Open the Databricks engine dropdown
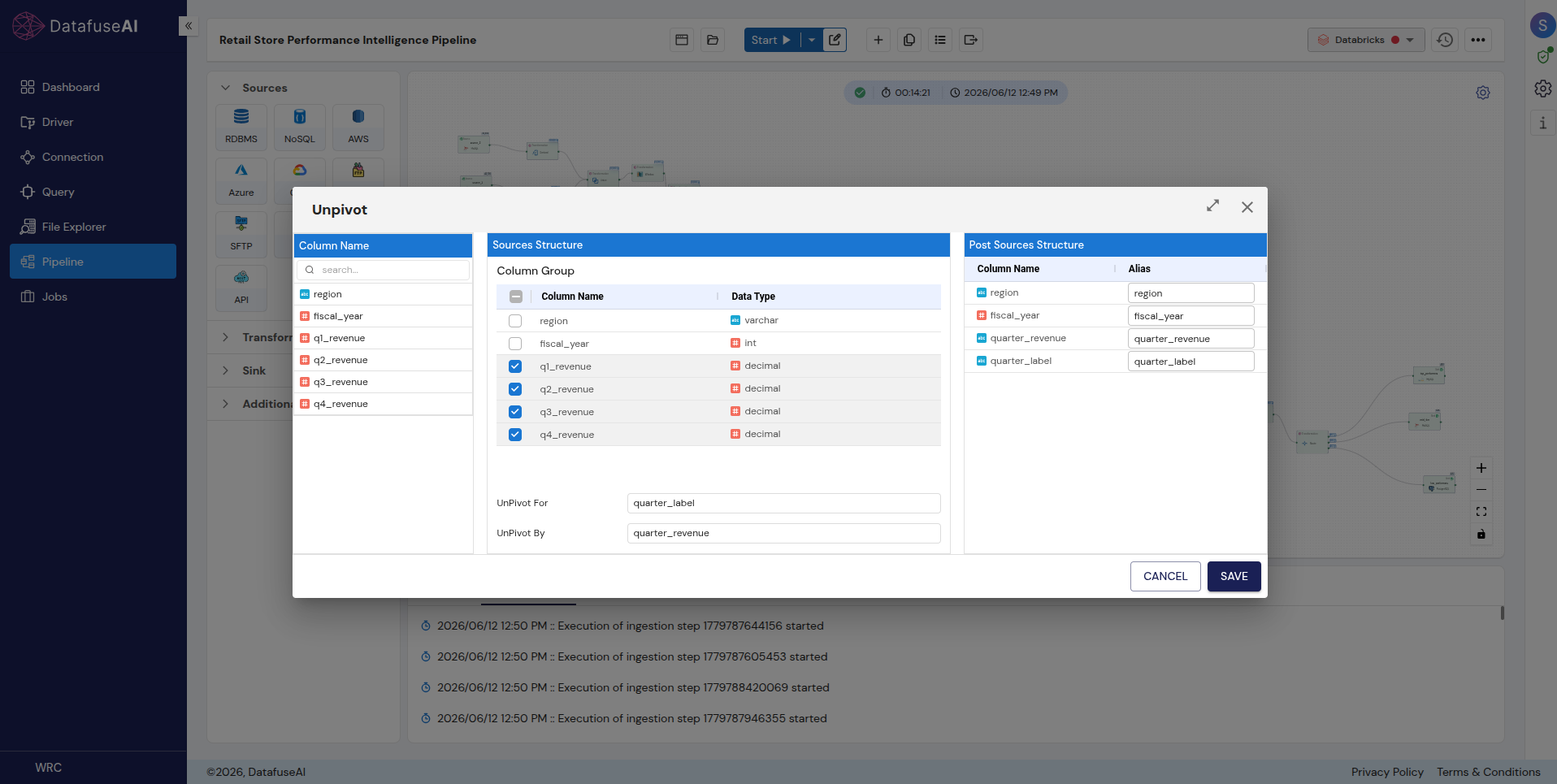Viewport: 1557px width, 784px height. (1366, 40)
